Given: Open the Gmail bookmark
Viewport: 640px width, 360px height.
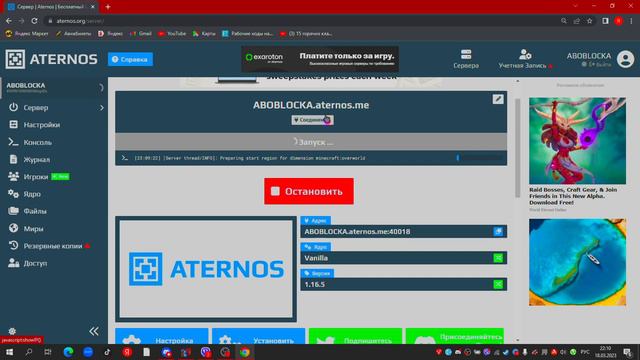Looking at the screenshot, I should pos(141,33).
